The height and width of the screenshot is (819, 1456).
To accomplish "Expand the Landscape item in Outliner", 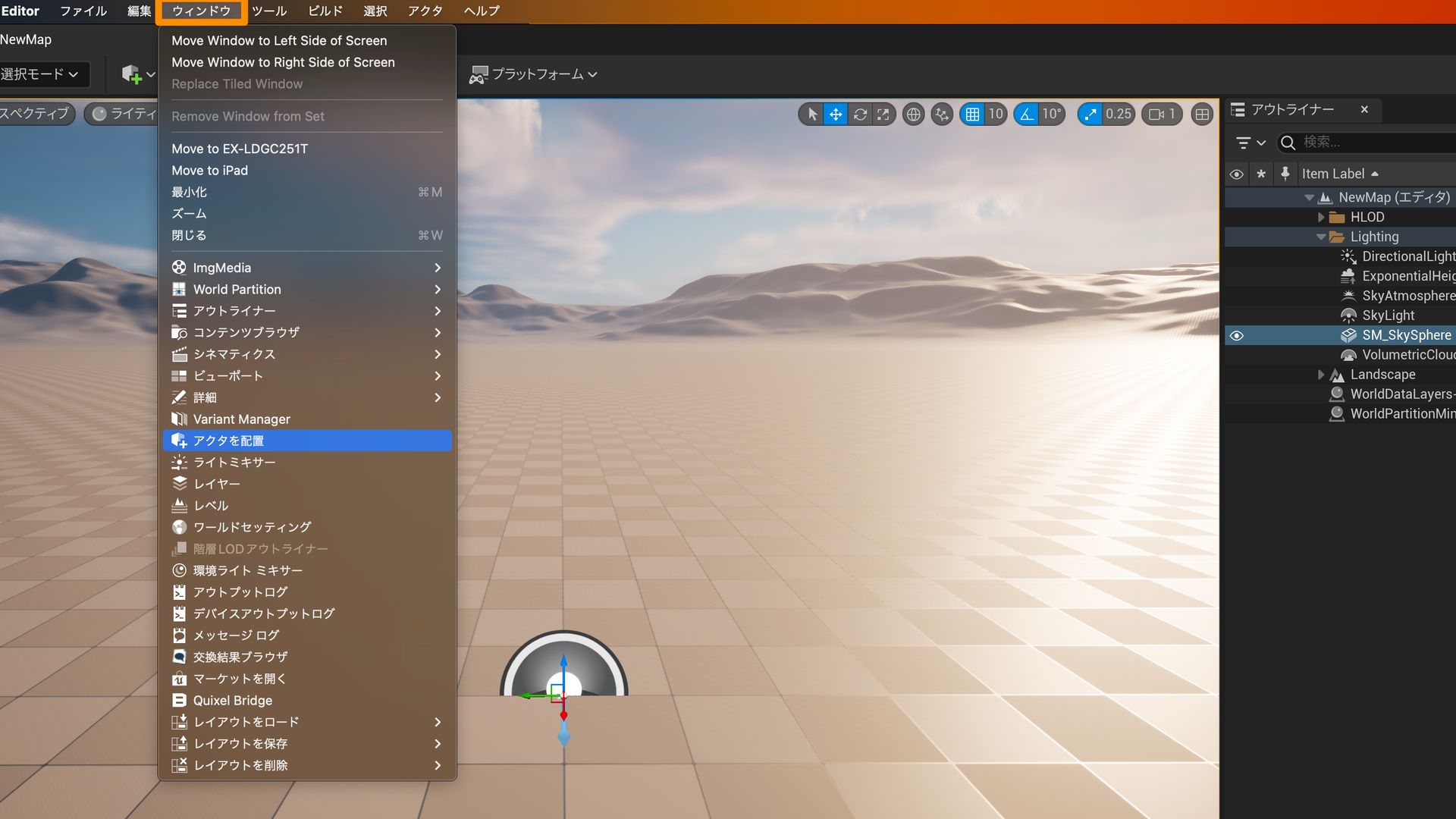I will point(1323,374).
